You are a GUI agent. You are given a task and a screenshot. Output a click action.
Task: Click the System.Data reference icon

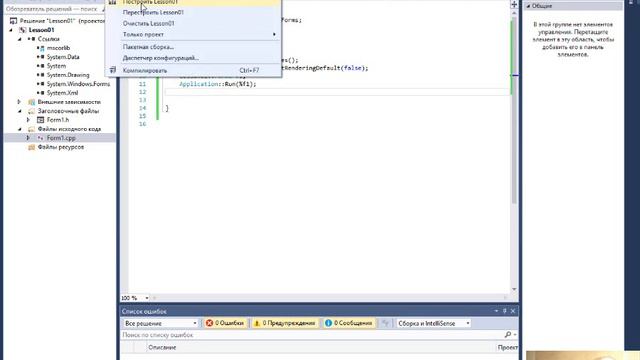point(41,57)
